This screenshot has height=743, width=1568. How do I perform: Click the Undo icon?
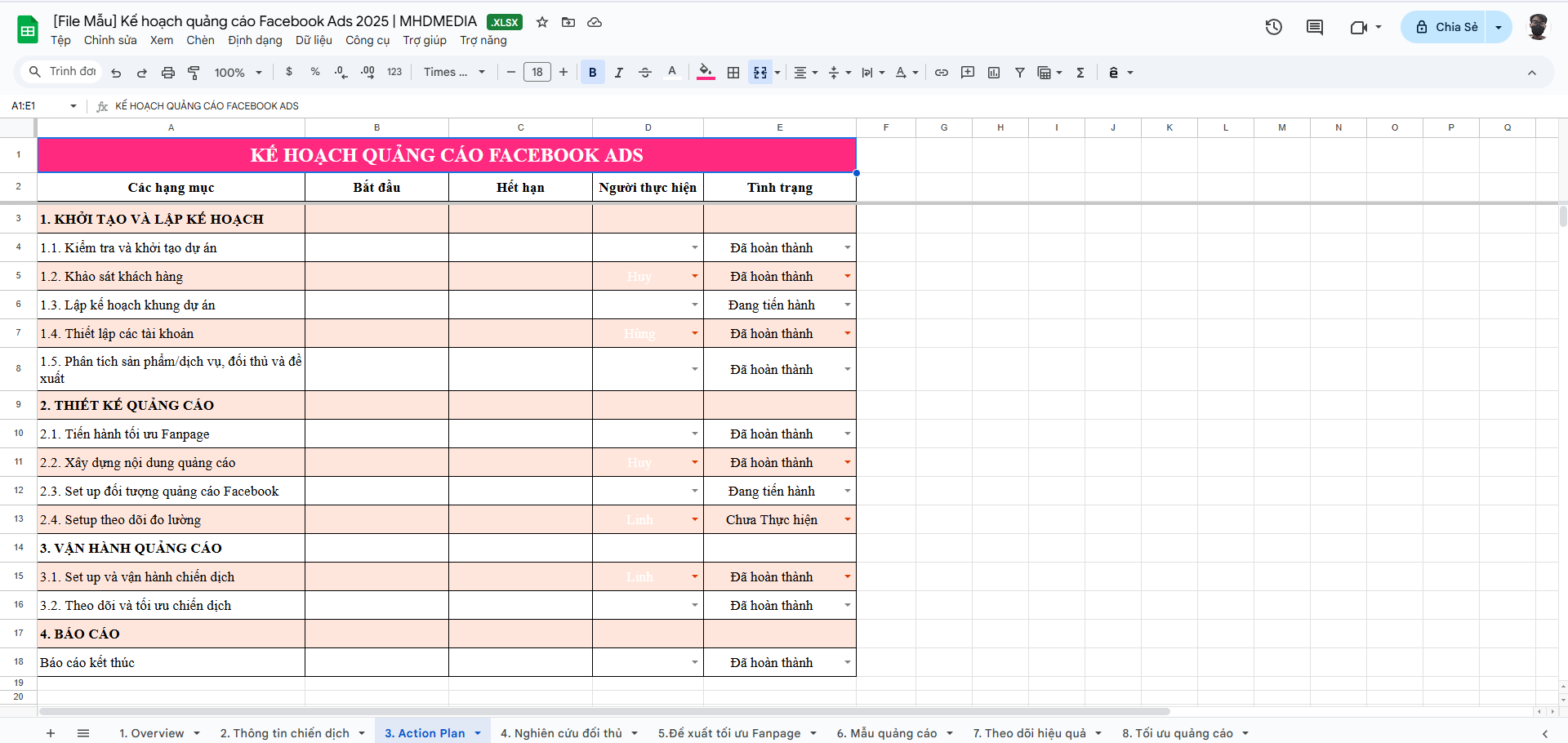(116, 73)
